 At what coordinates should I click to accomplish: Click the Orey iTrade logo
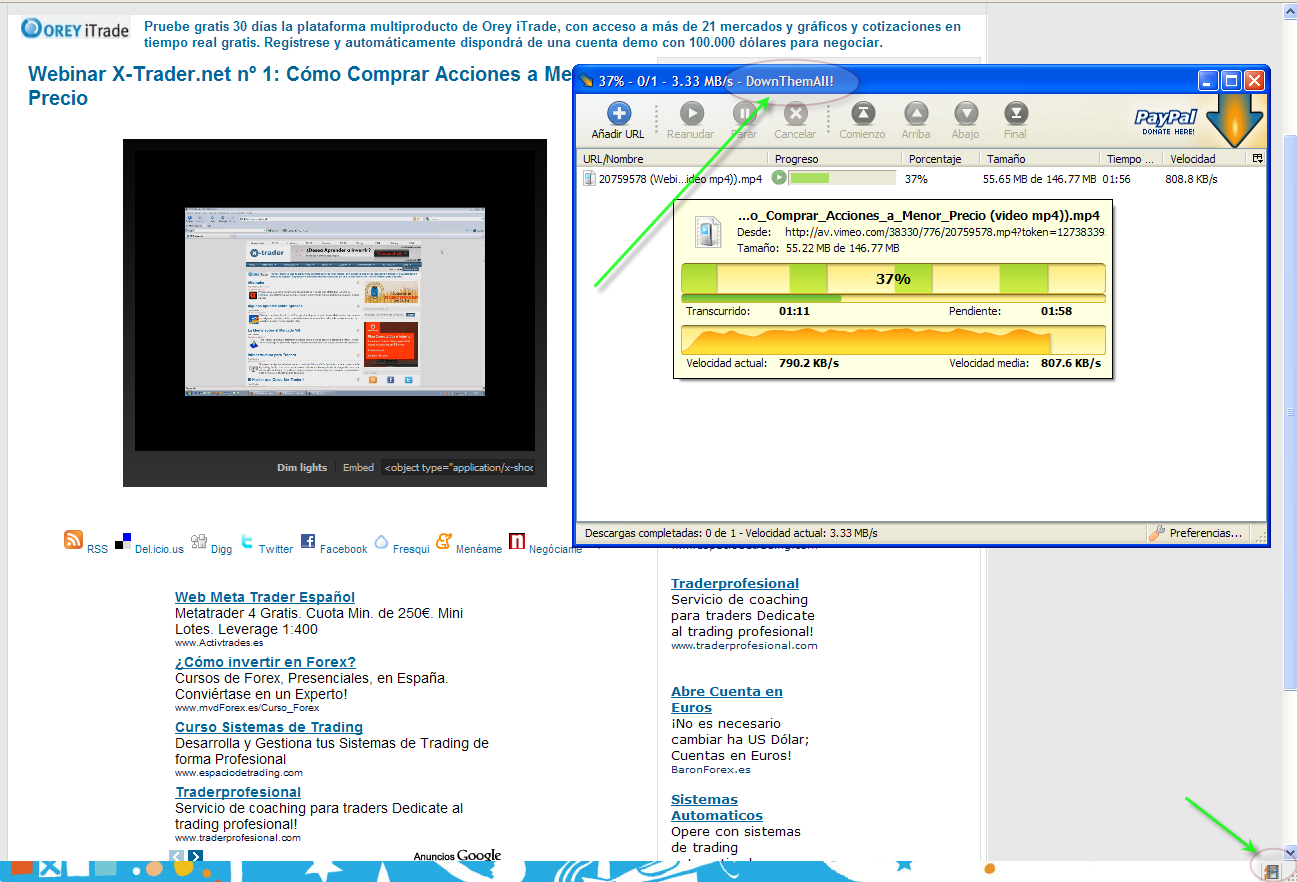tap(75, 29)
